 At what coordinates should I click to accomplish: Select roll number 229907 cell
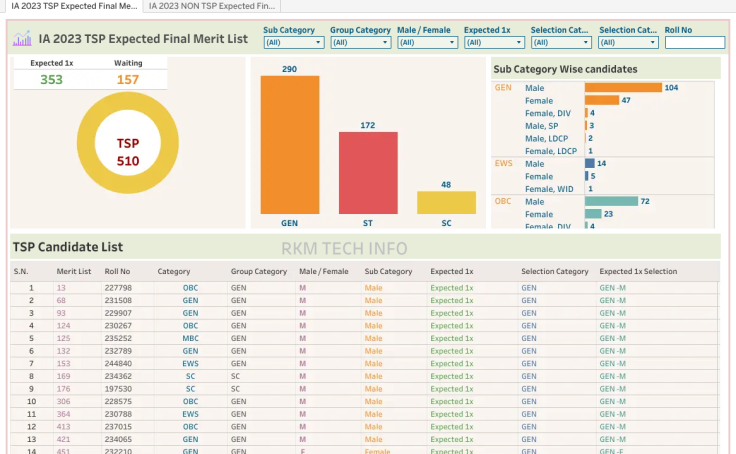tap(118, 313)
